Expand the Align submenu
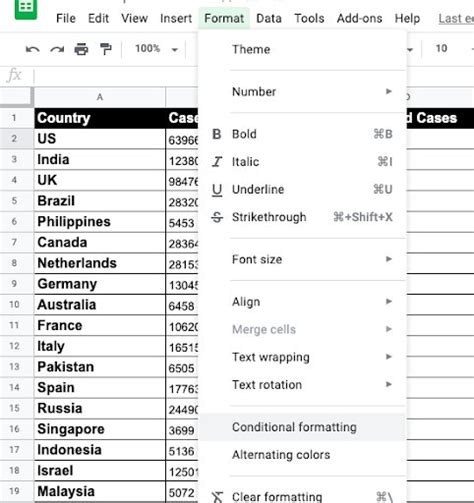The width and height of the screenshot is (474, 503). (302, 302)
